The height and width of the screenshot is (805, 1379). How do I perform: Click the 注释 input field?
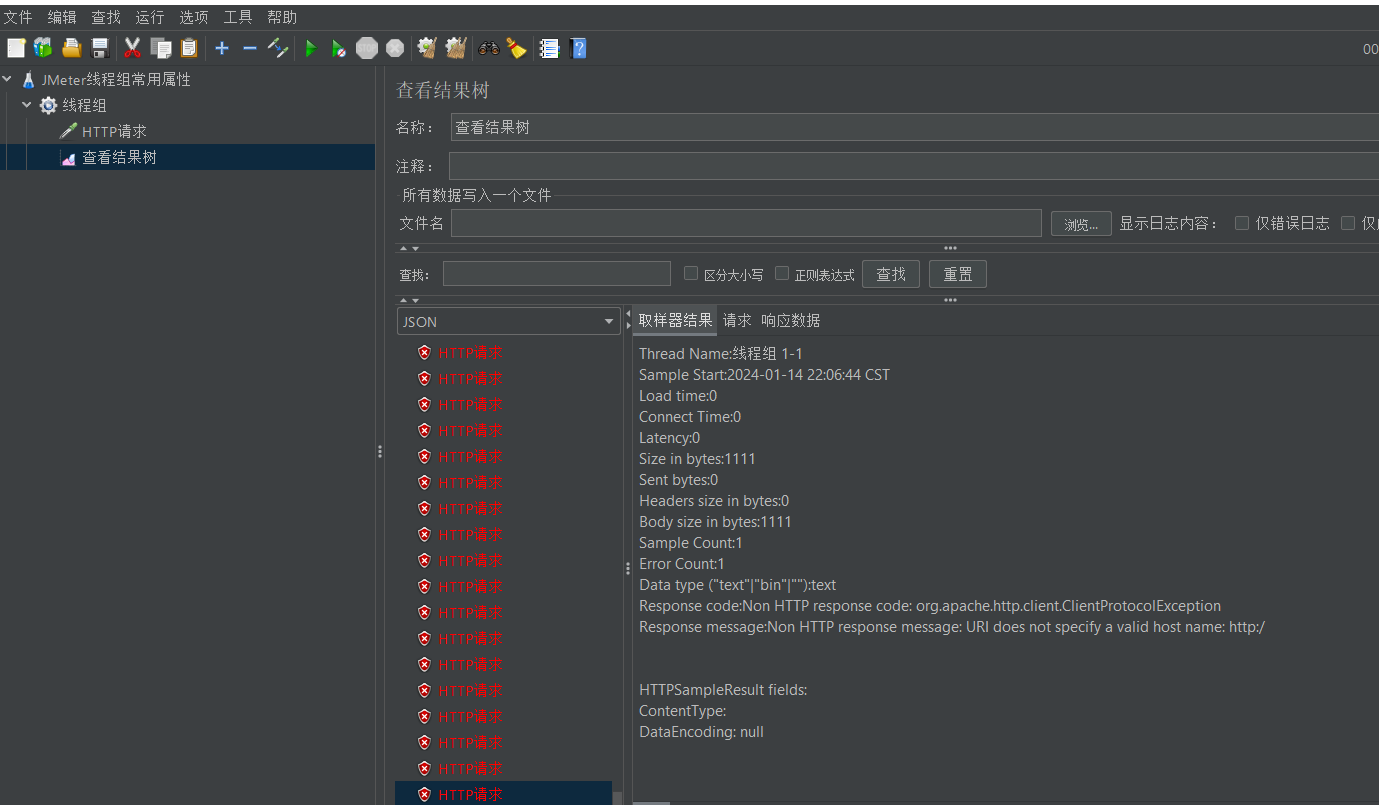click(914, 166)
